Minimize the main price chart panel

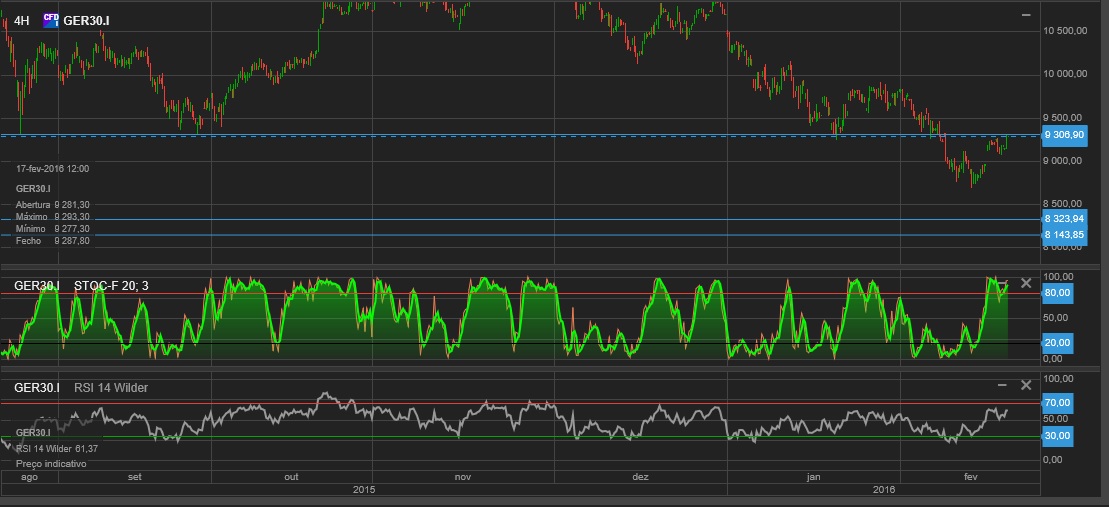pyautogui.click(x=1026, y=15)
